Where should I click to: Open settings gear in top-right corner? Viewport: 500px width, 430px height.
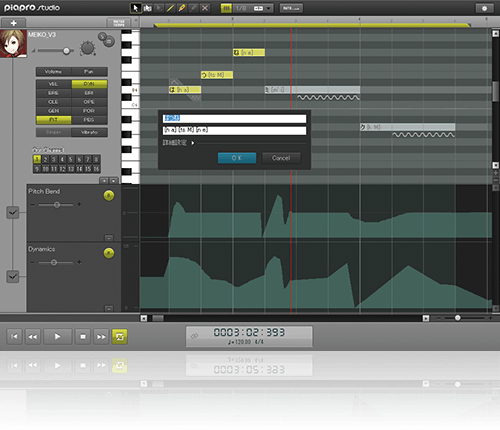point(484,8)
